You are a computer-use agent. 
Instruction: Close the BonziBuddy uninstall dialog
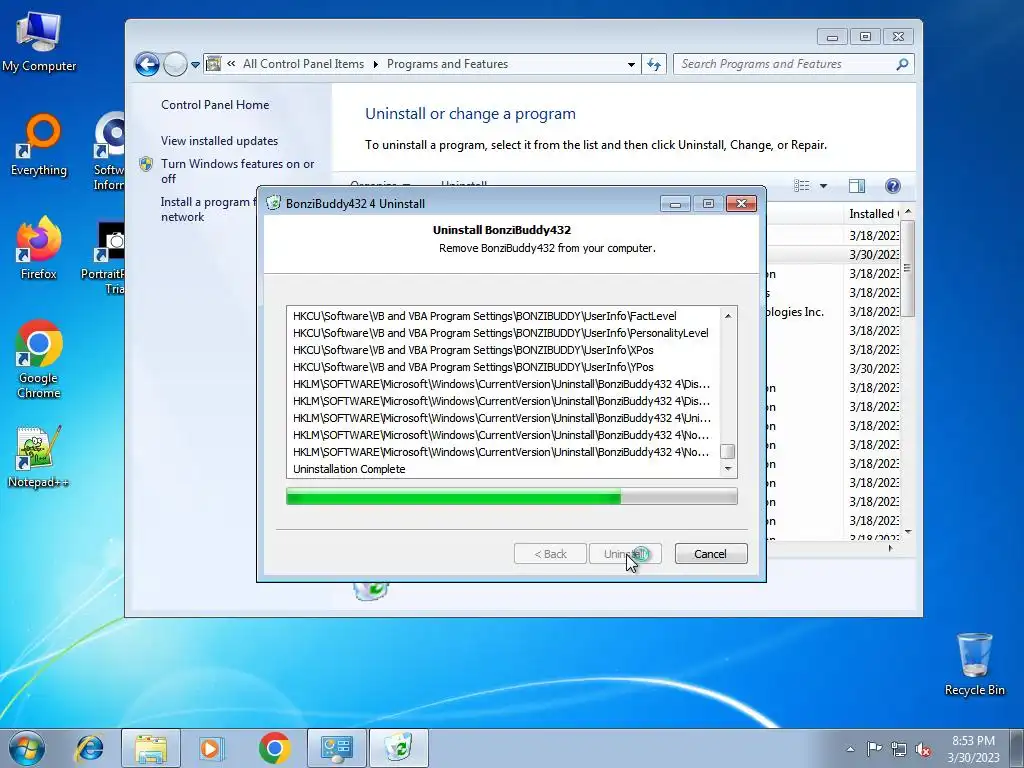[x=741, y=204]
